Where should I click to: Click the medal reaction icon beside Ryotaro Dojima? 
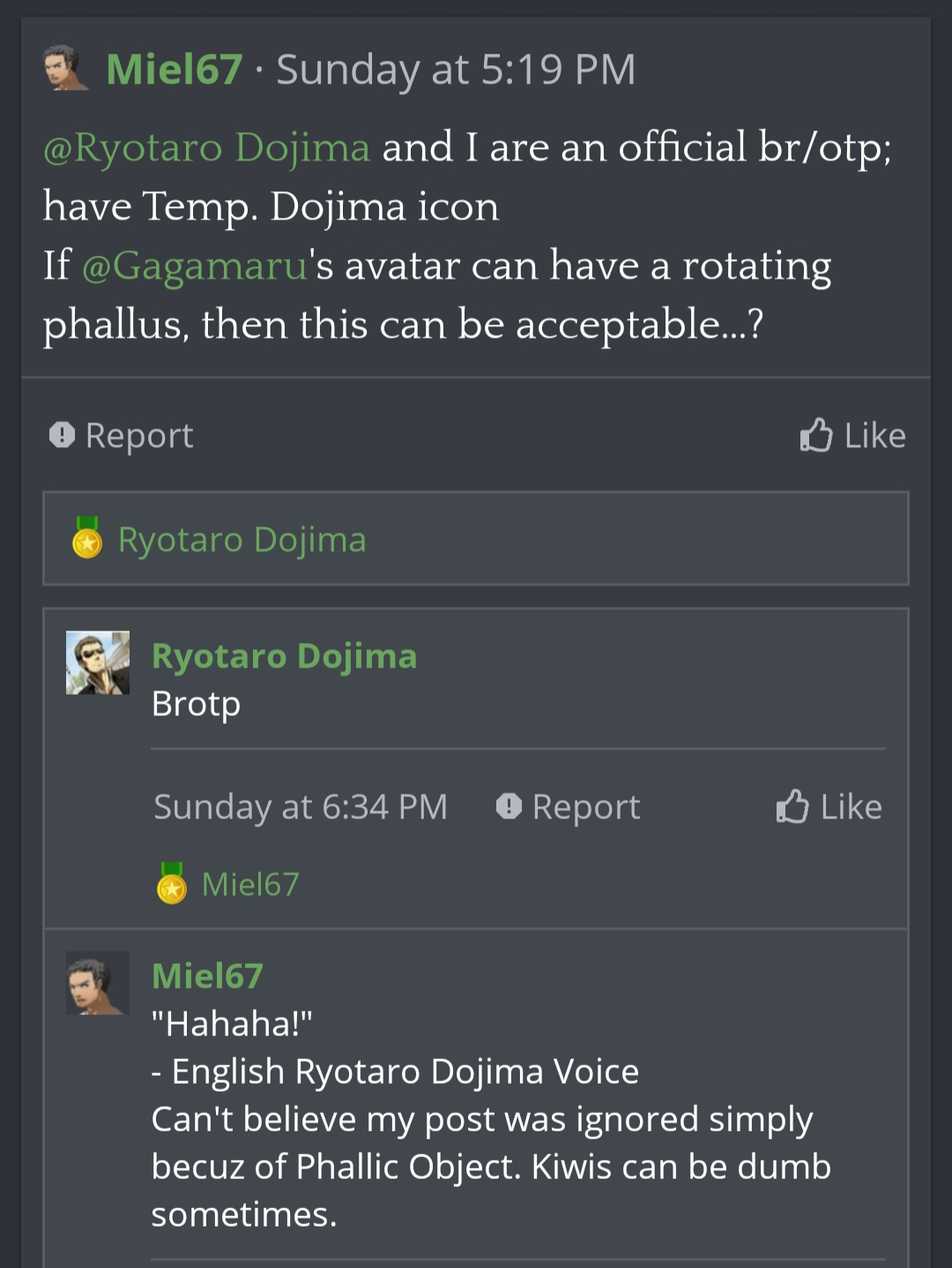pyautogui.click(x=87, y=538)
